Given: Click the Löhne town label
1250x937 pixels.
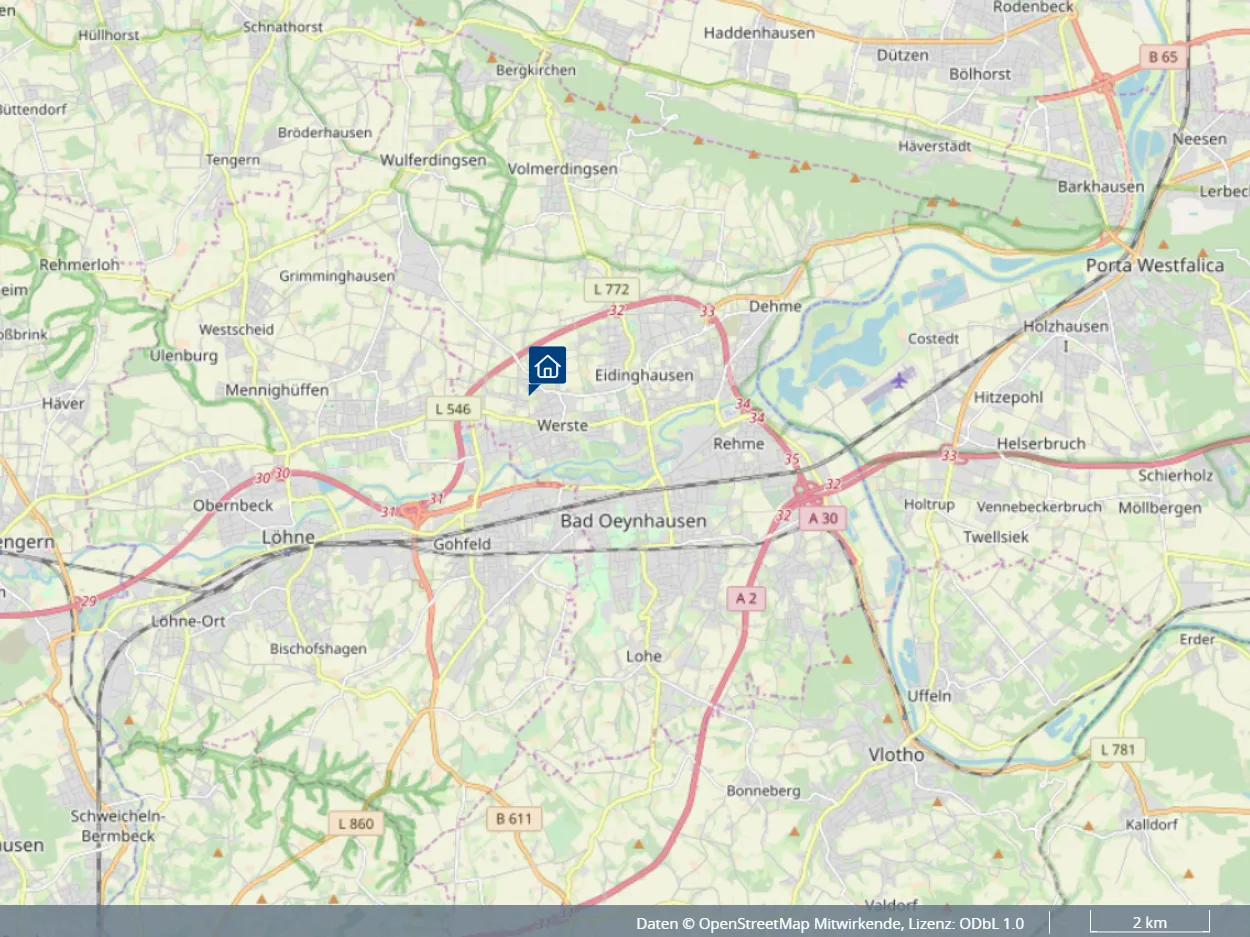Looking at the screenshot, I should [x=288, y=537].
